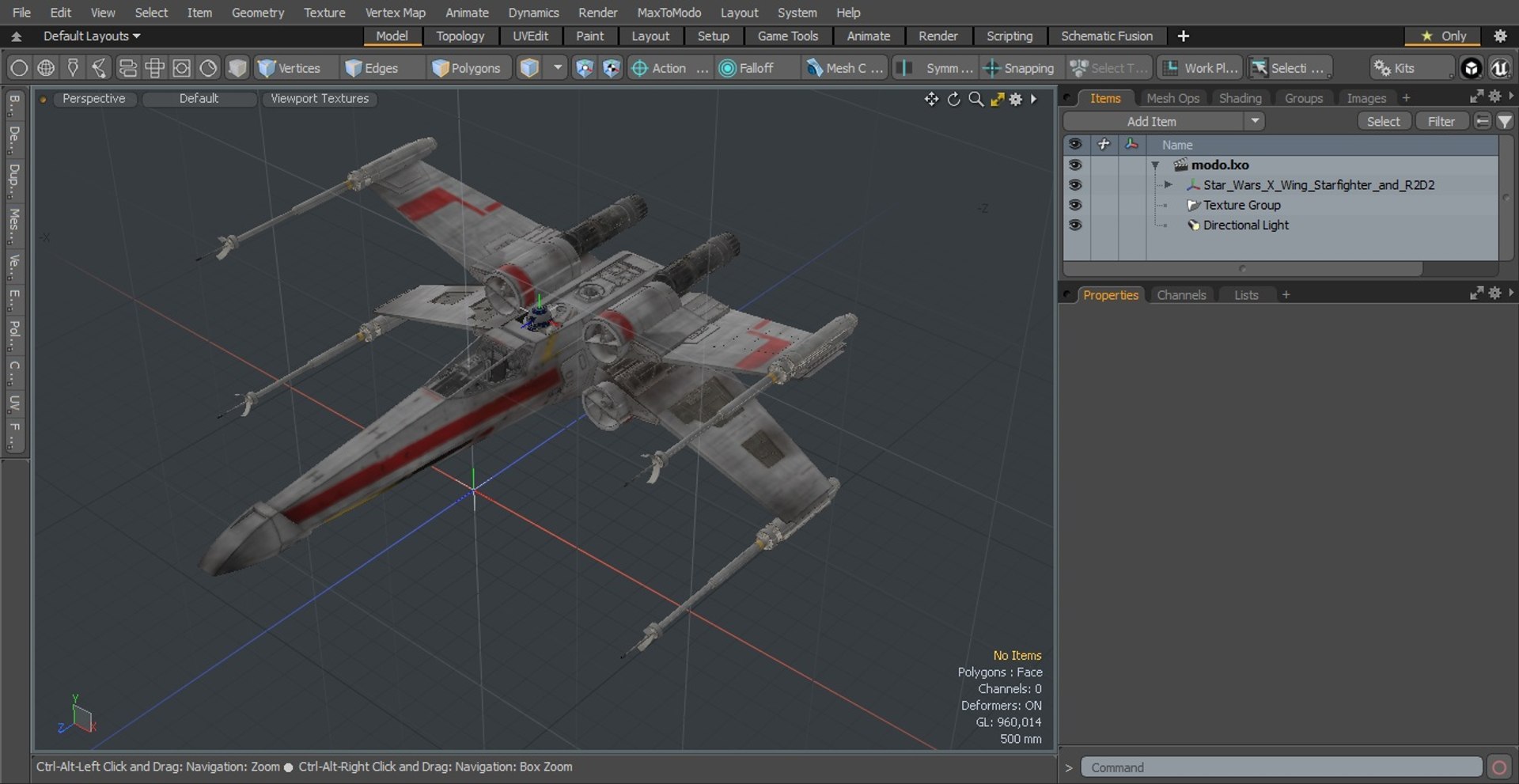
Task: Click the viewport zoom magnifier icon
Action: pyautogui.click(x=975, y=99)
